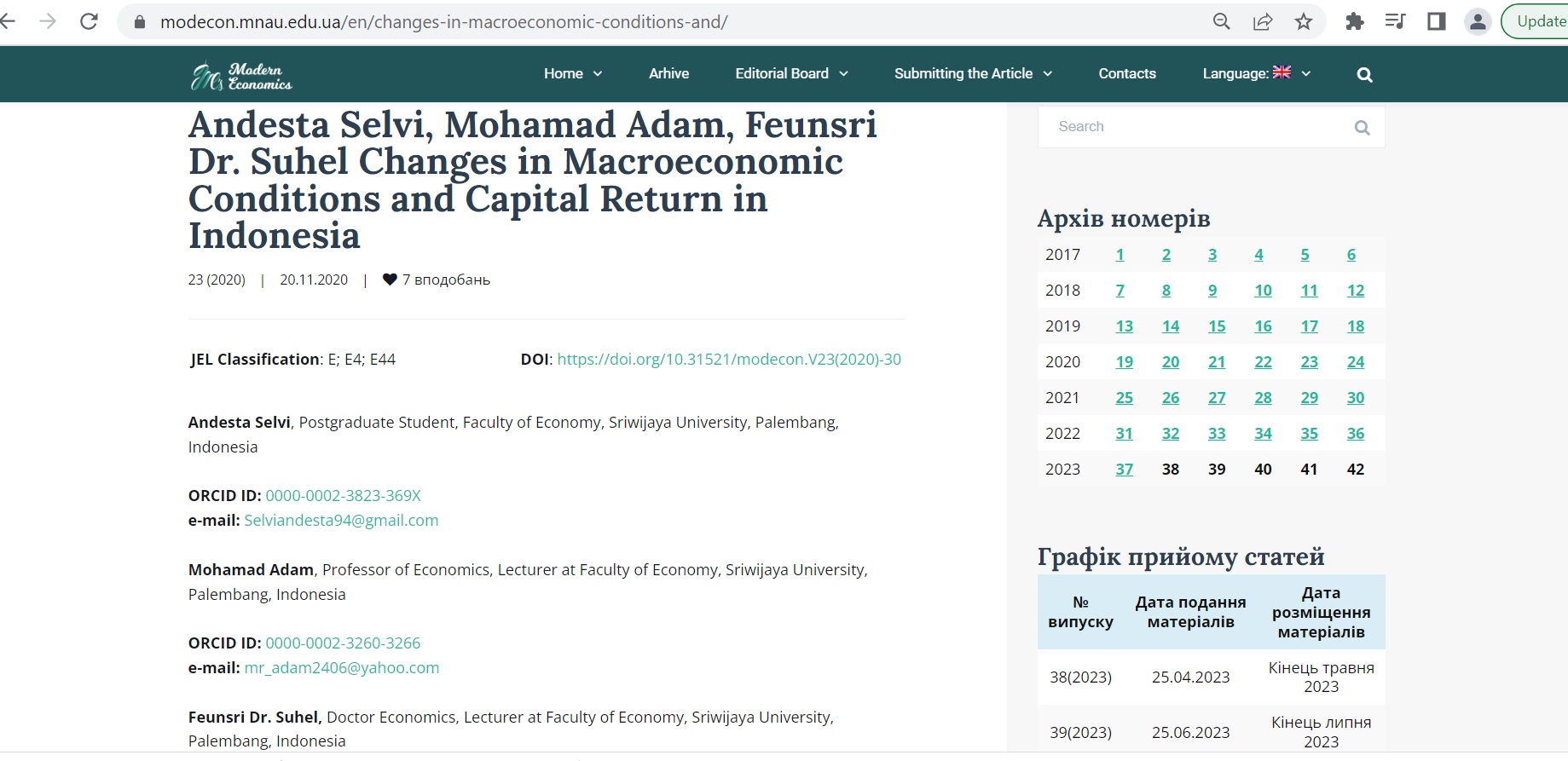Screen dimensions: 1568x761
Task: Open ORCID link 0000-0002-3260-3266
Action: [343, 643]
